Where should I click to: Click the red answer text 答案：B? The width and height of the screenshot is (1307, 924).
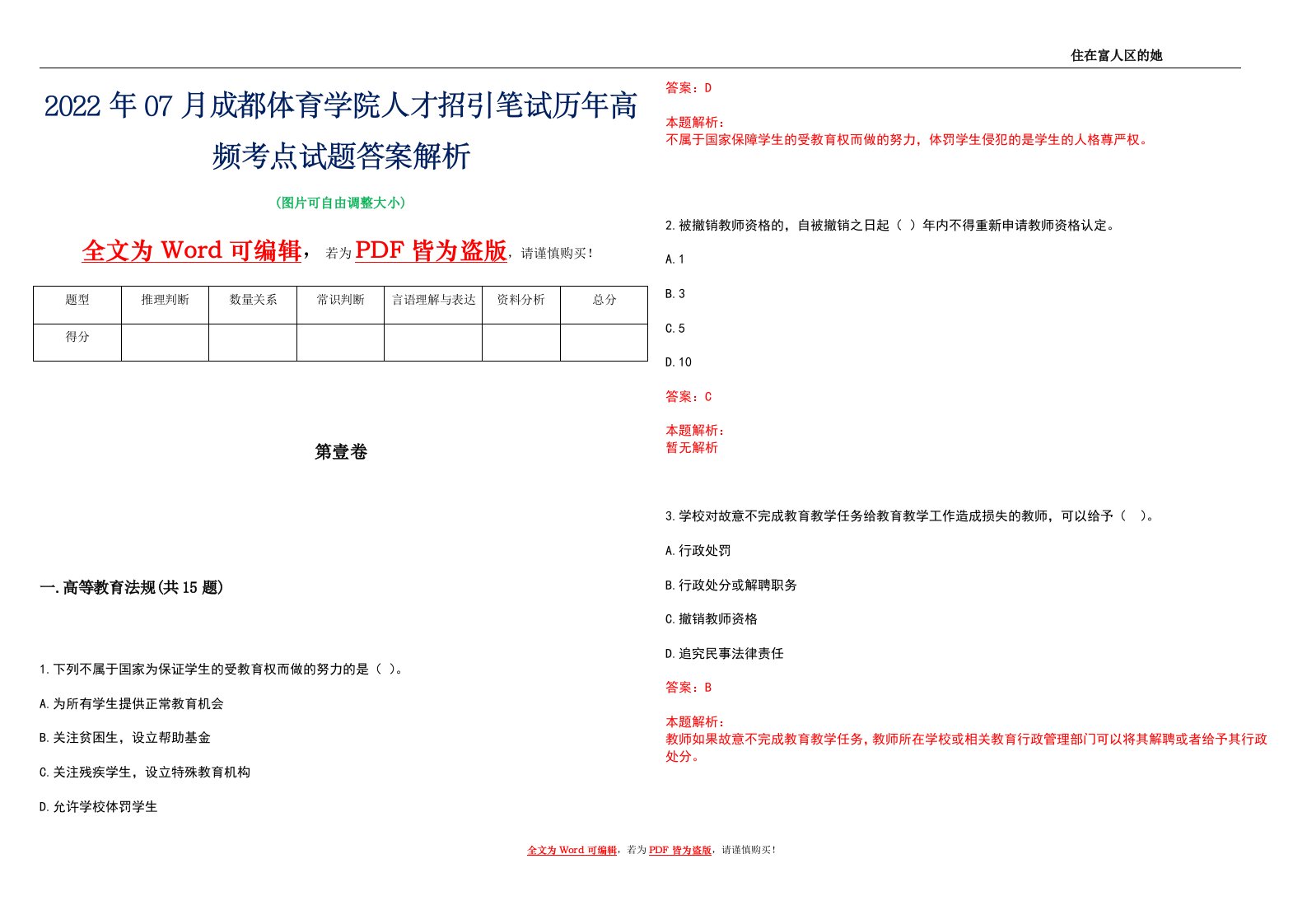point(689,688)
